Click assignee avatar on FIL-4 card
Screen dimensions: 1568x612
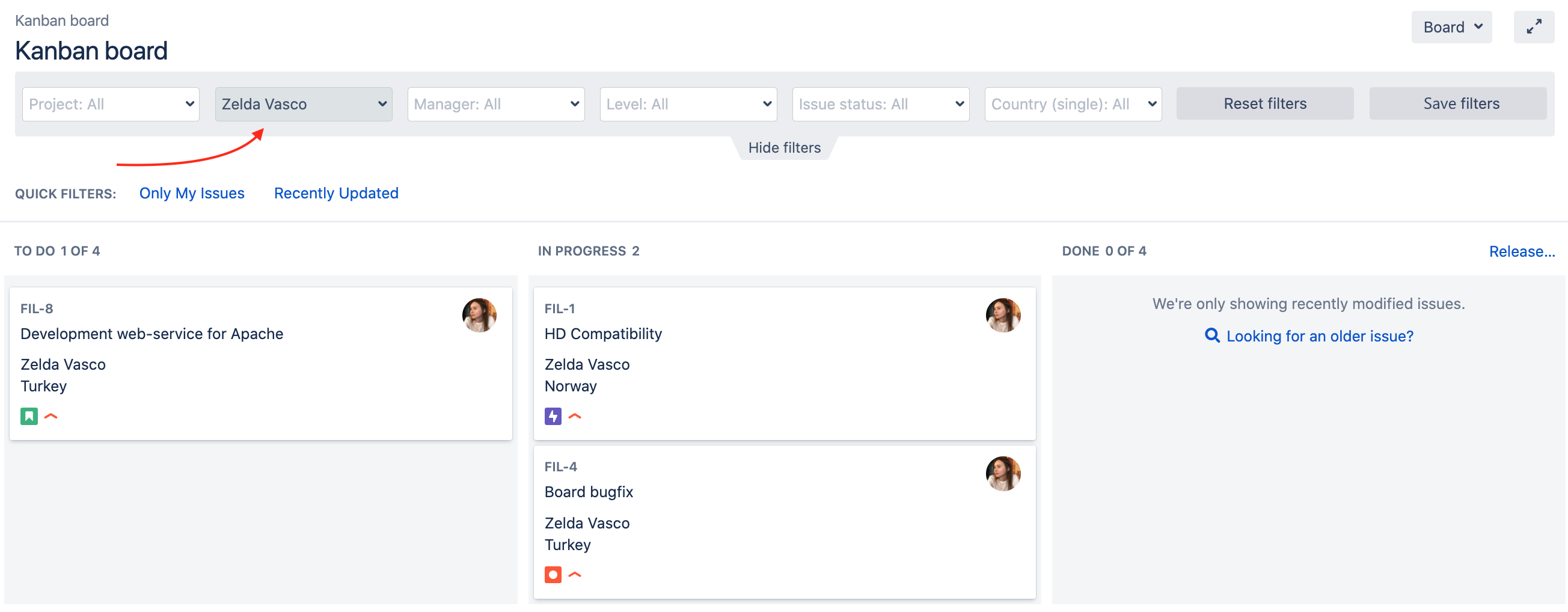[1002, 473]
